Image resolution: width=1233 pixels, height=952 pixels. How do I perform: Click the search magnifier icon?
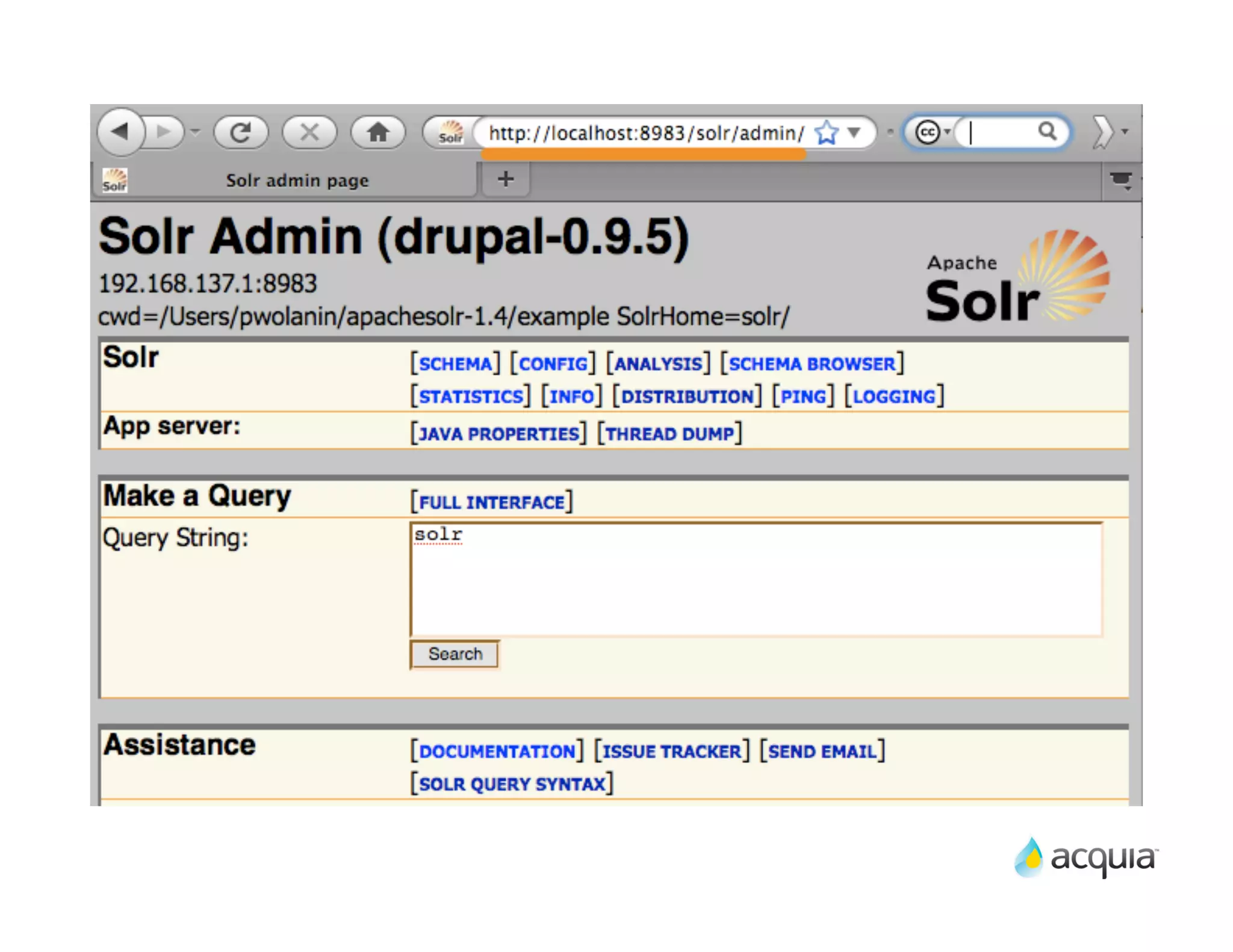(x=1048, y=131)
